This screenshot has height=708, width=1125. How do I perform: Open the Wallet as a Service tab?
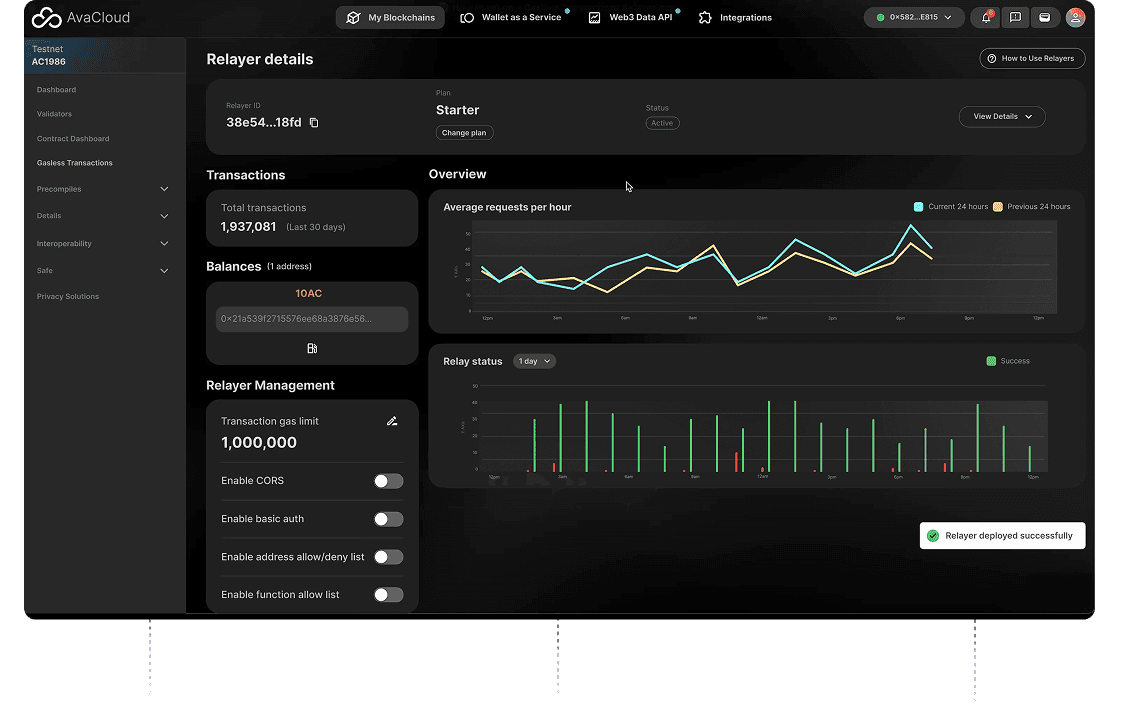[x=512, y=17]
